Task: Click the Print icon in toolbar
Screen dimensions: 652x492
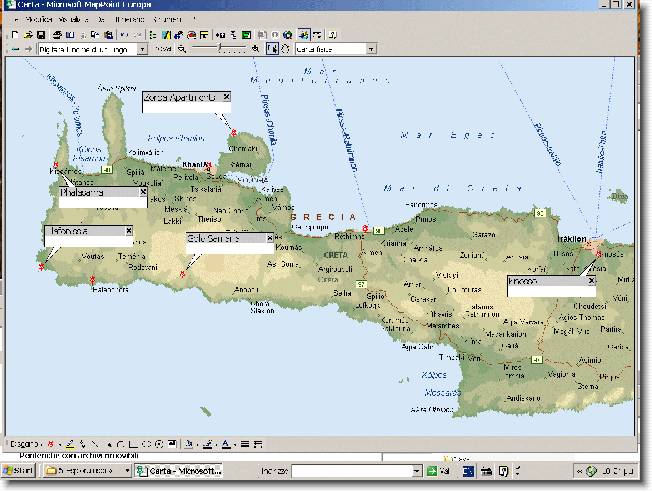Action: point(57,35)
